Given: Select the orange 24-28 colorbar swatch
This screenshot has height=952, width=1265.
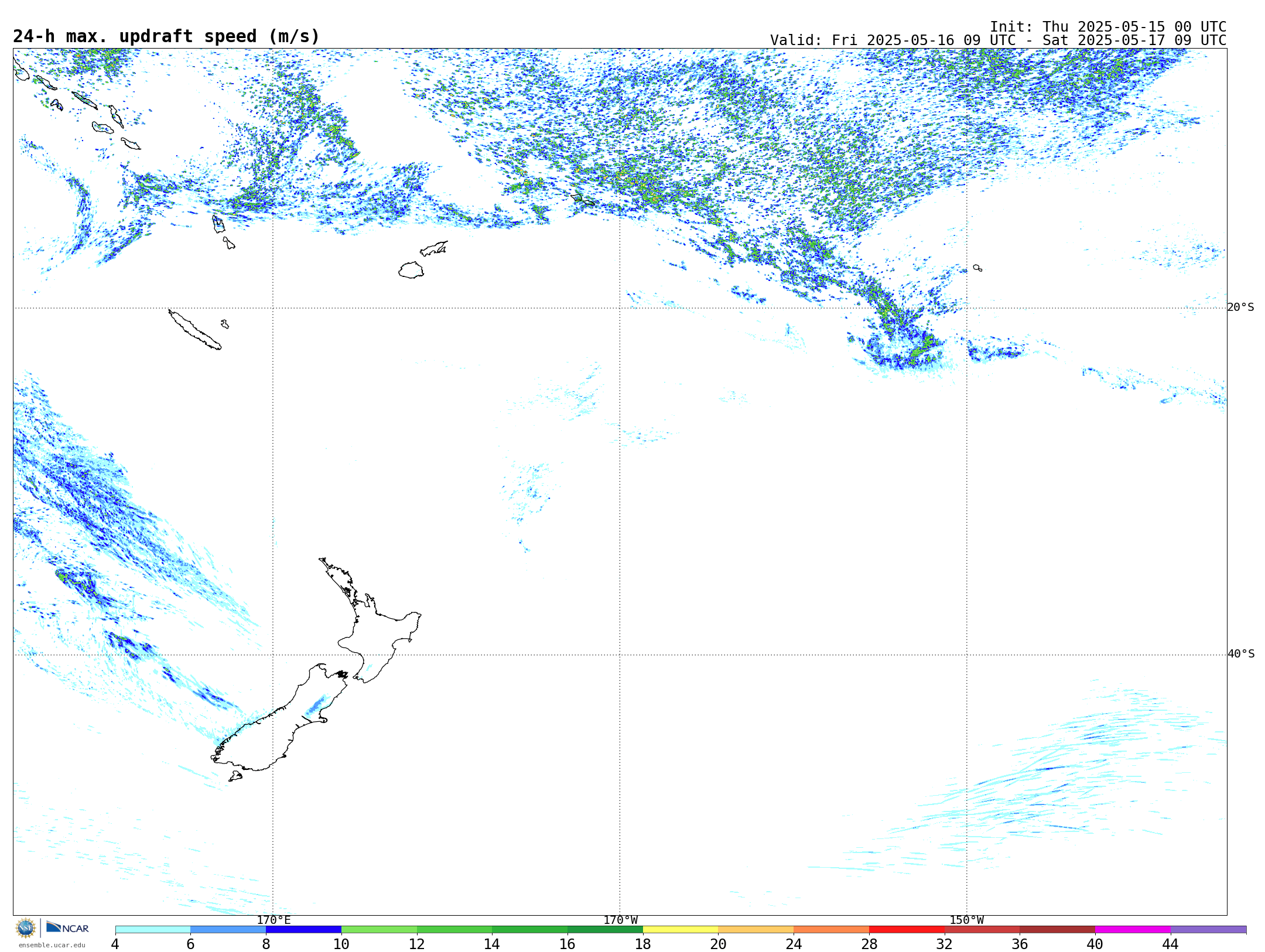Looking at the screenshot, I should pyautogui.click(x=831, y=930).
